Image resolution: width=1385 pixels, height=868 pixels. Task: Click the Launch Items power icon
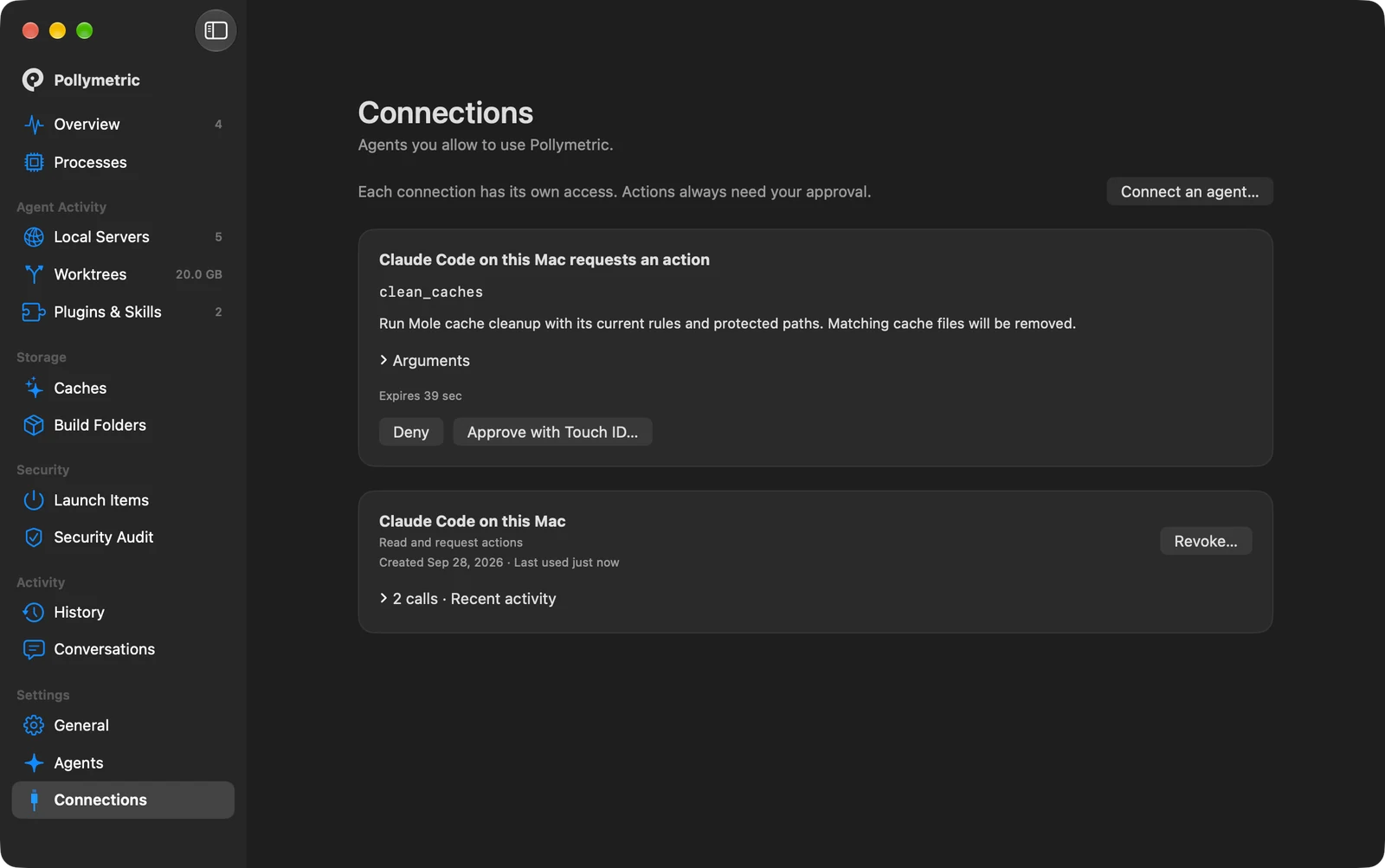click(x=34, y=500)
